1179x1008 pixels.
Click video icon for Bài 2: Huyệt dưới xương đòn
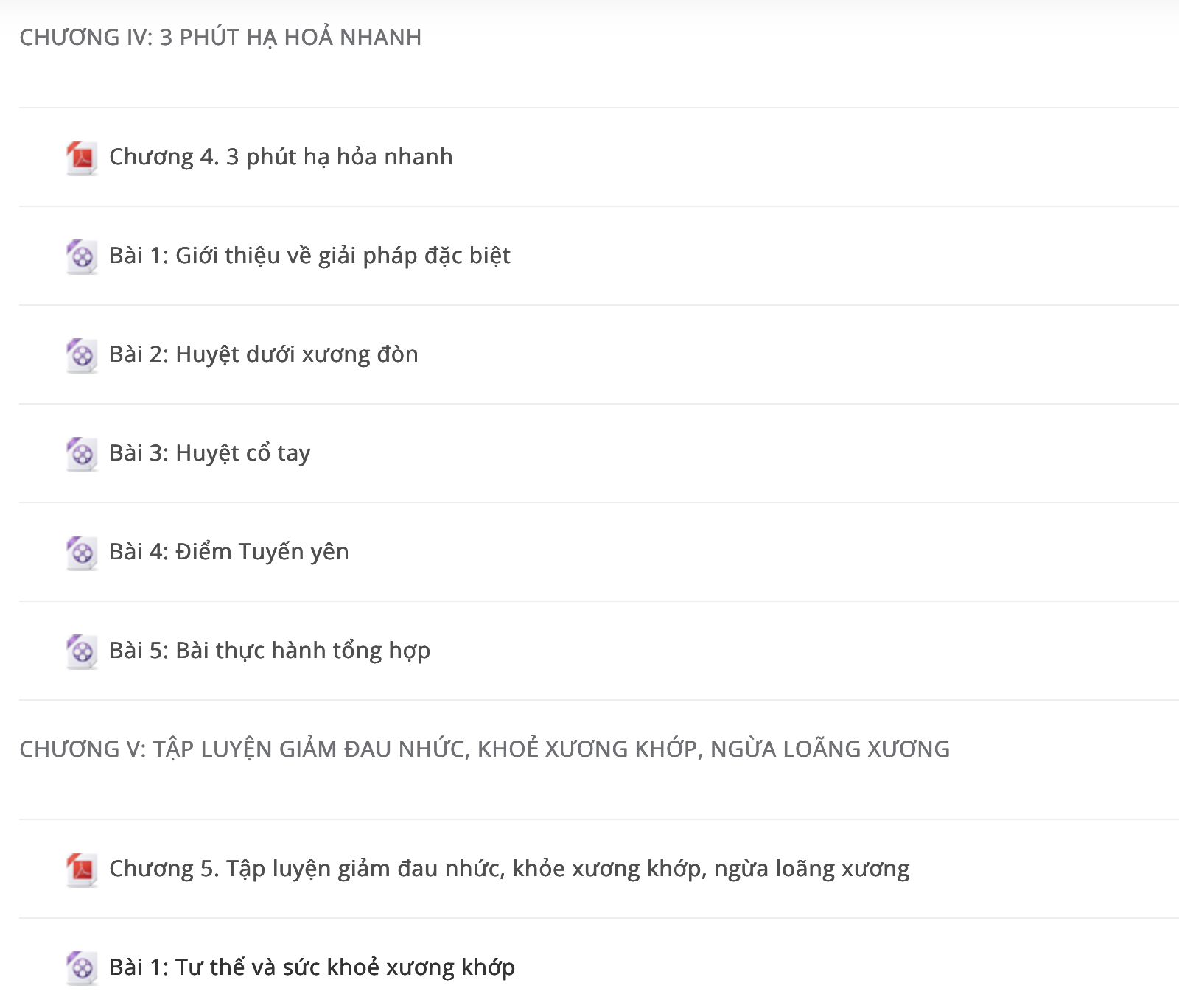[x=82, y=355]
